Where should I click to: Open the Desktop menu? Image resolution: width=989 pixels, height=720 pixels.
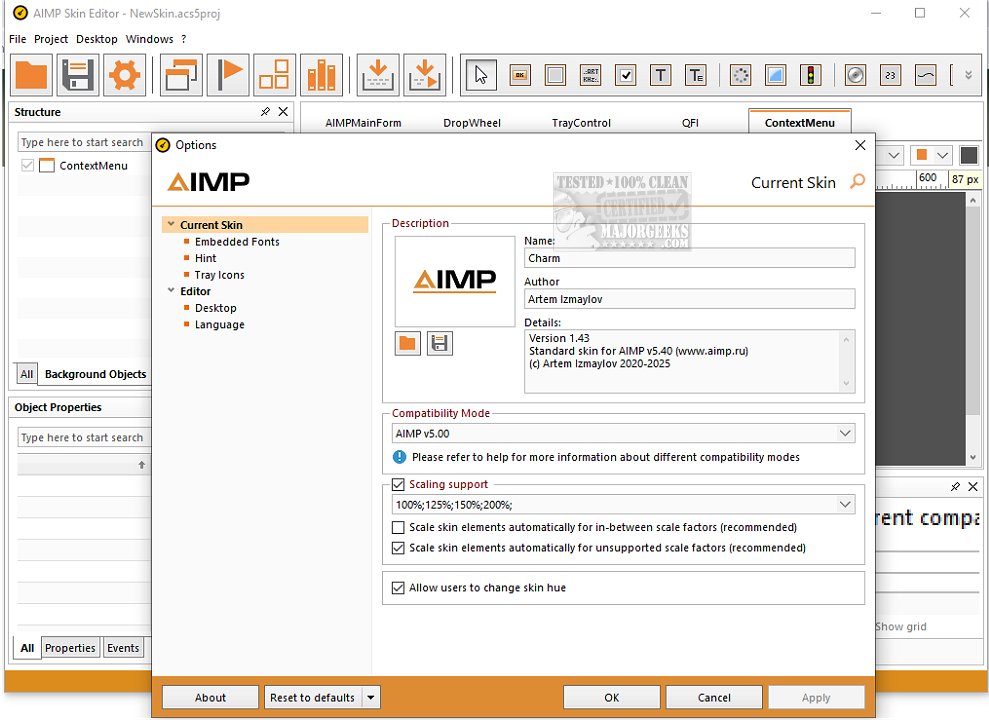[97, 39]
